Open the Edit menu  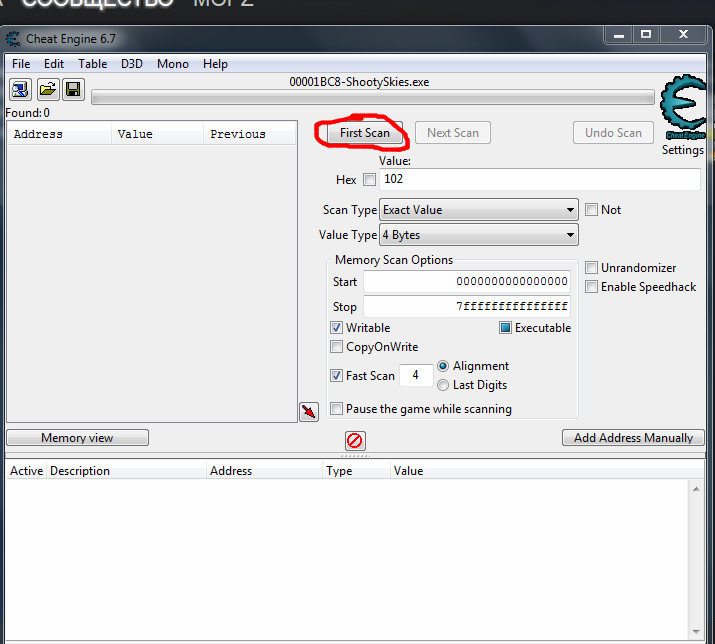coord(54,64)
